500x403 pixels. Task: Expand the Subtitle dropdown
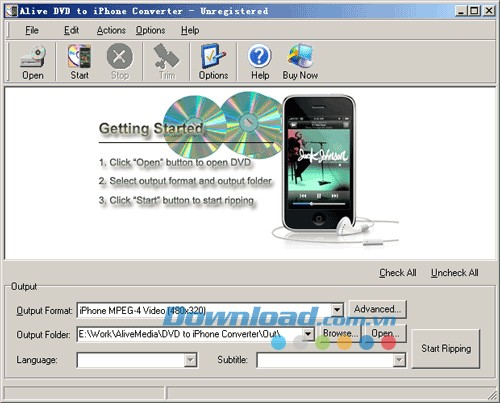tap(399, 360)
